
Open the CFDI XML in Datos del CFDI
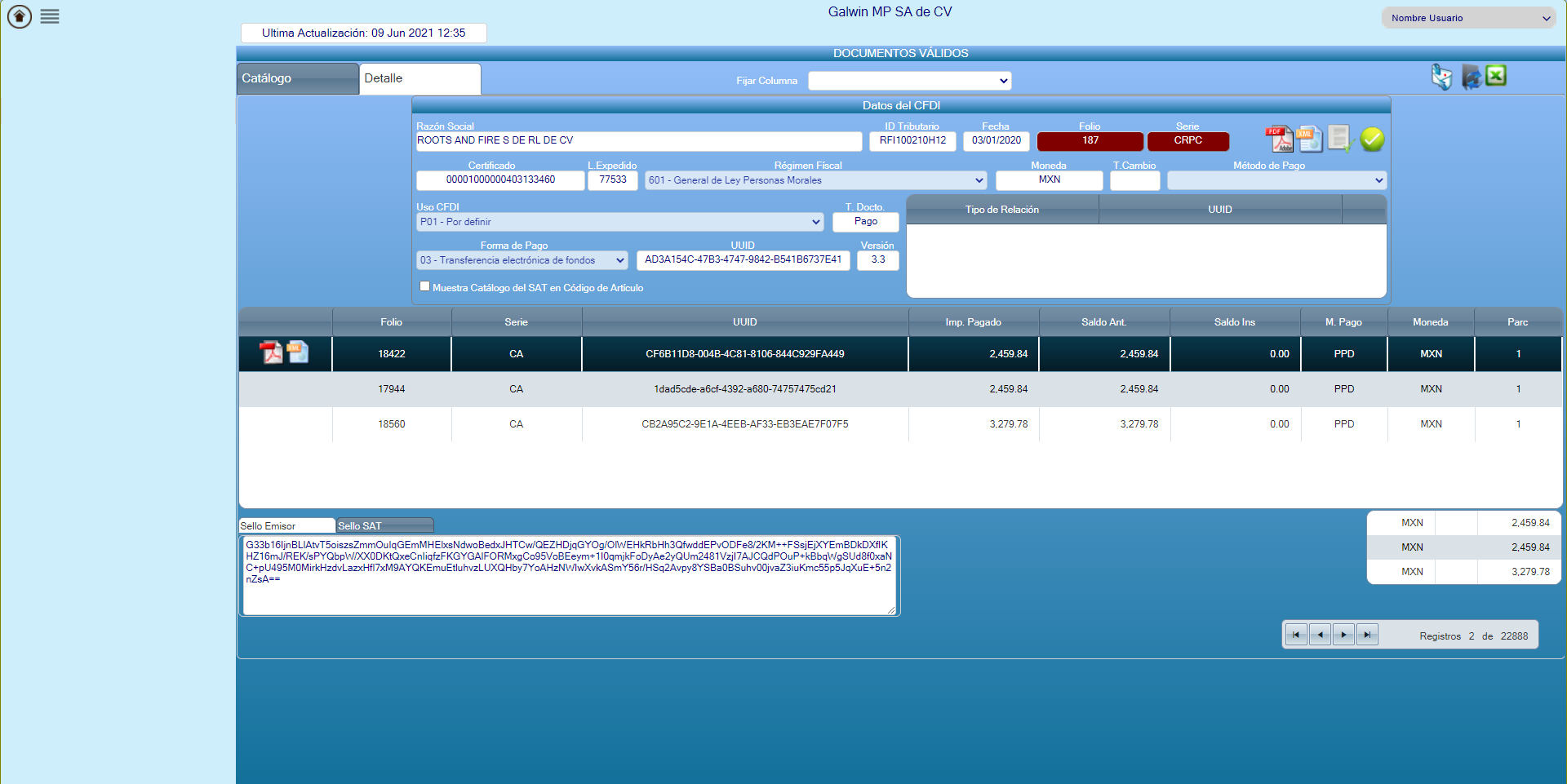(x=1310, y=140)
